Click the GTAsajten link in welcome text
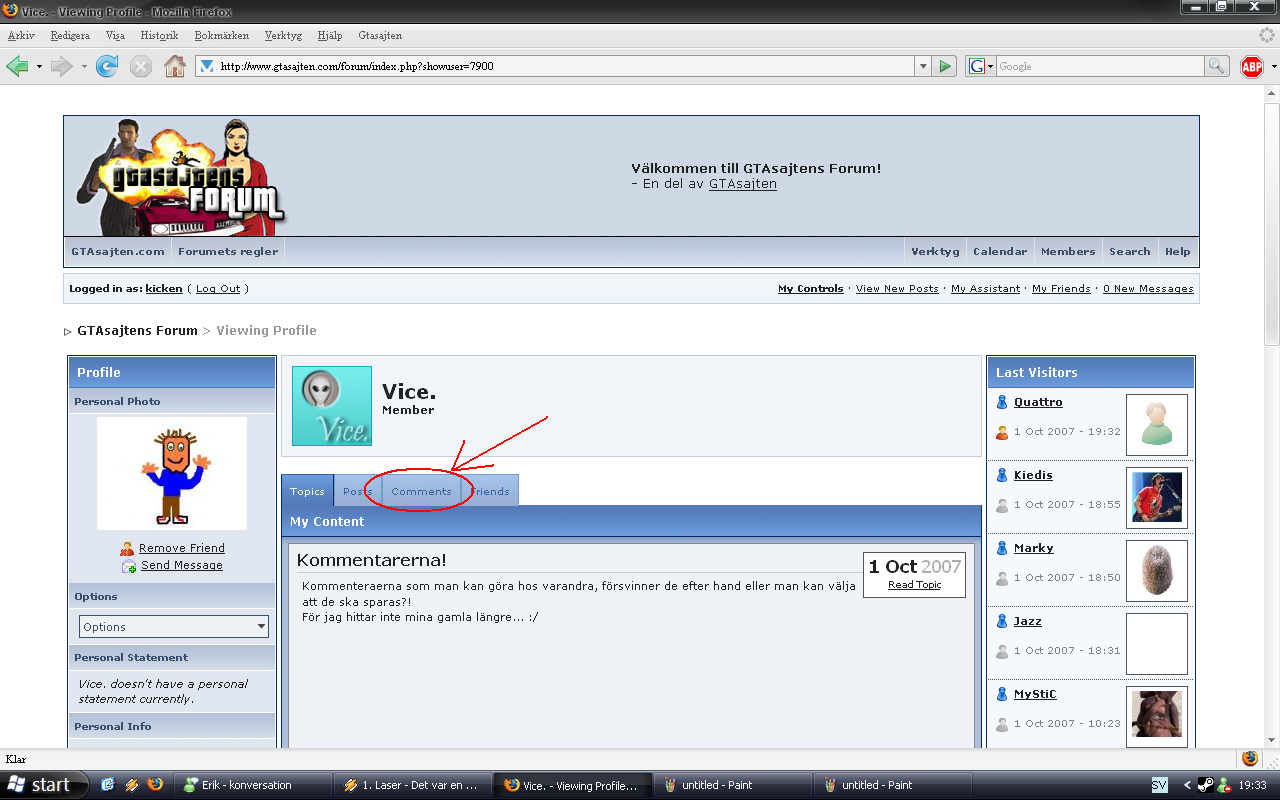Image resolution: width=1280 pixels, height=800 pixels. (743, 184)
